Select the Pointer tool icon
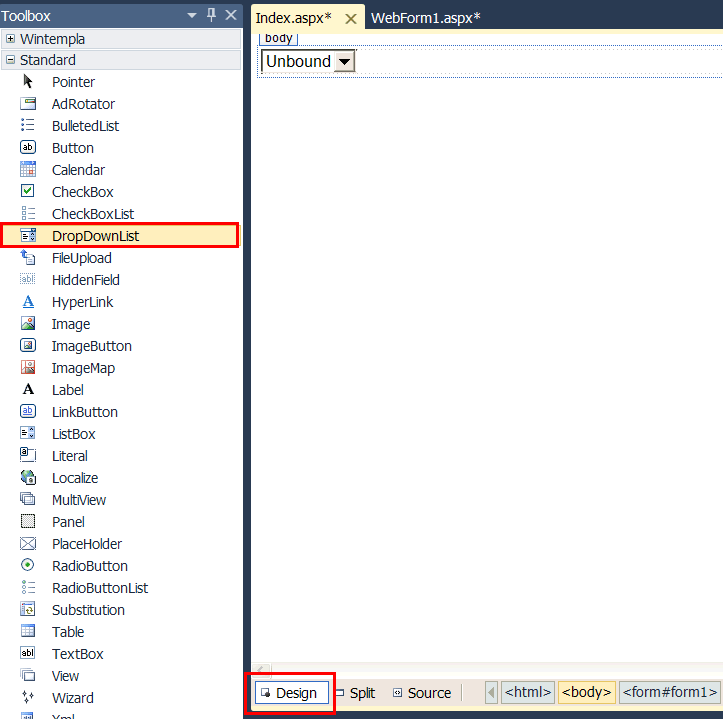 pos(28,82)
